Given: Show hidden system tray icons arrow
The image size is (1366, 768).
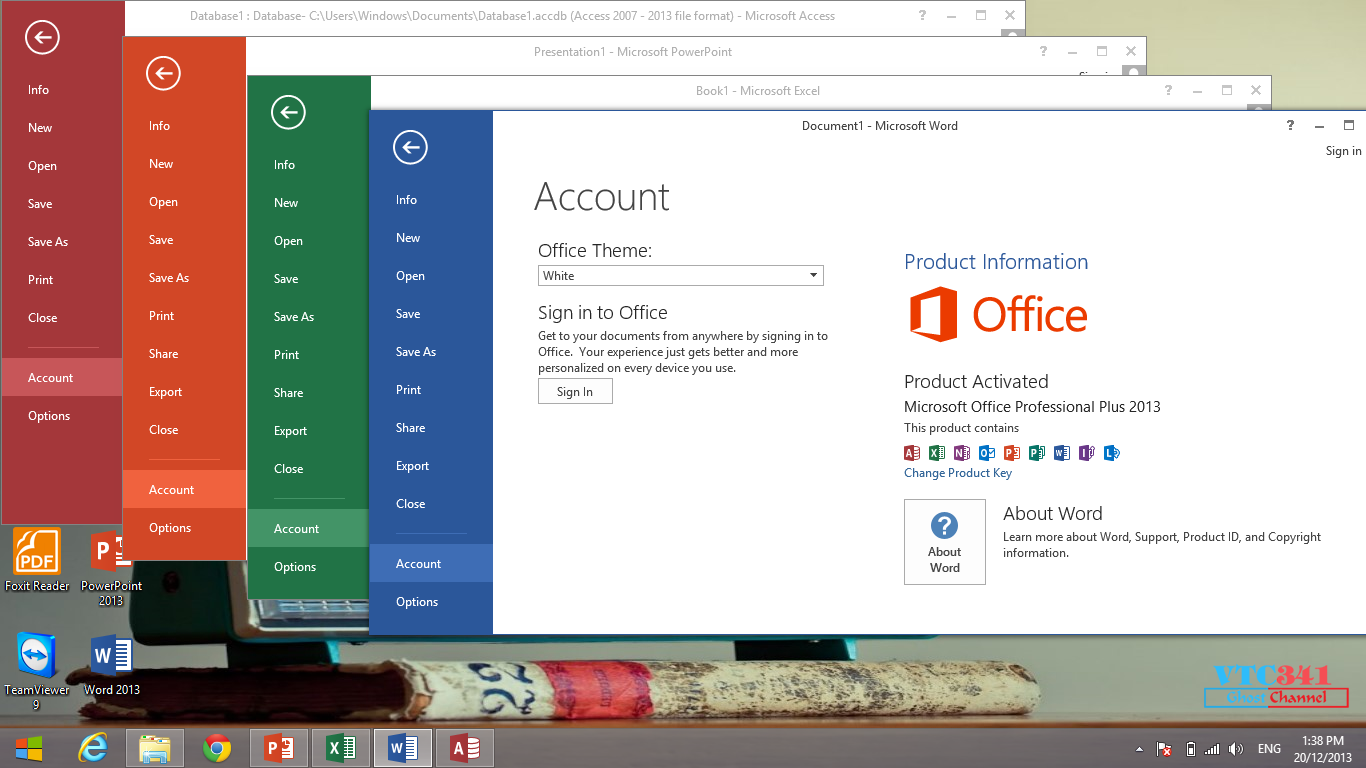Looking at the screenshot, I should [1139, 749].
